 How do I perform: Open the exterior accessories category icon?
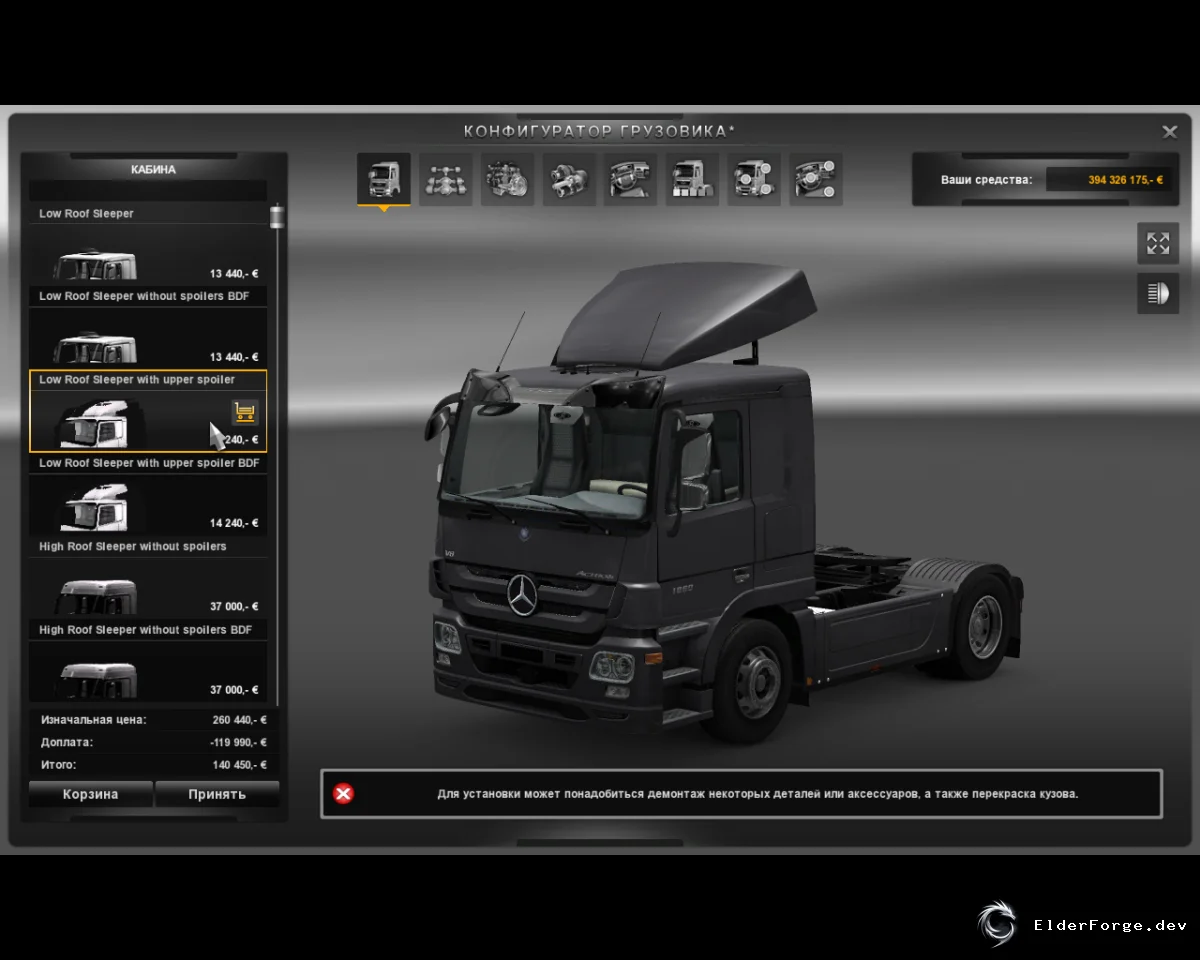(x=754, y=179)
